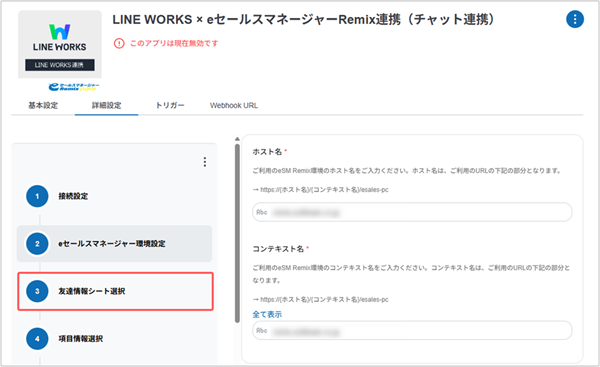Expand description with 全て表示 link
This screenshot has height=367, width=600.
pyautogui.click(x=267, y=315)
